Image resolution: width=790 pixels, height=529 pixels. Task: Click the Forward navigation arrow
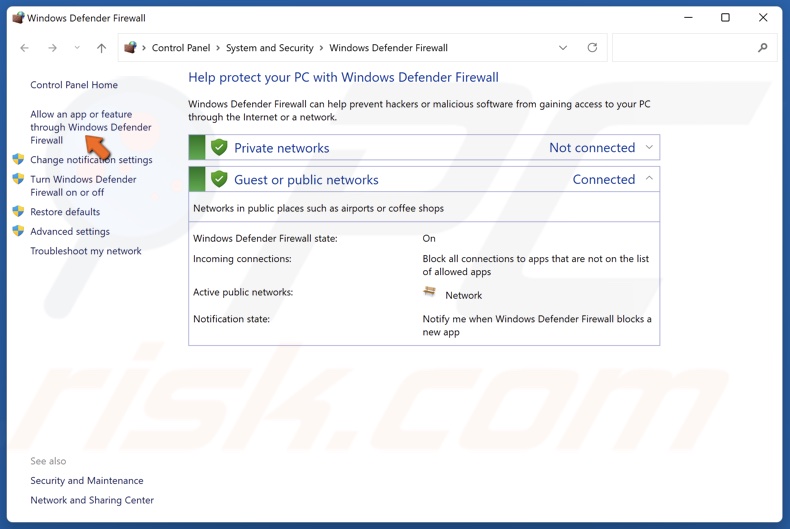52,48
